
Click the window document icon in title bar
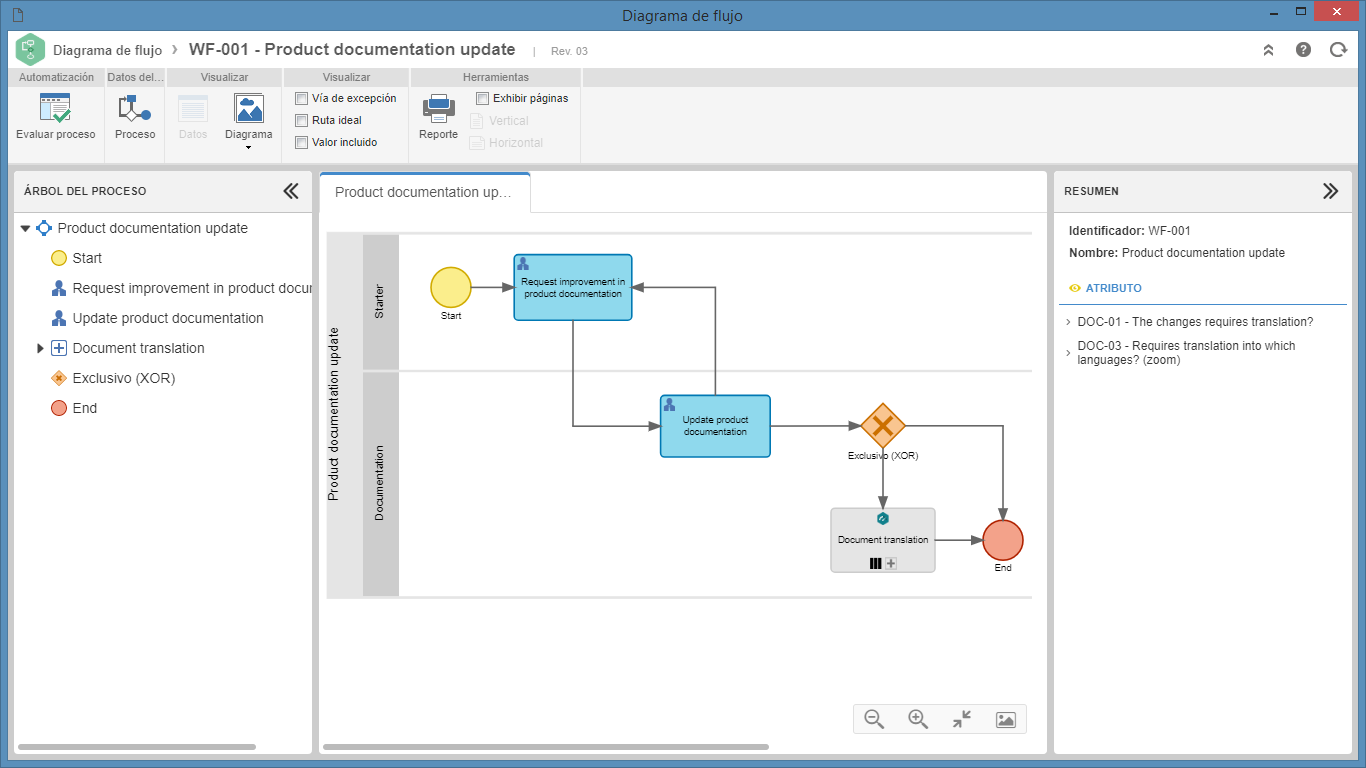[17, 15]
